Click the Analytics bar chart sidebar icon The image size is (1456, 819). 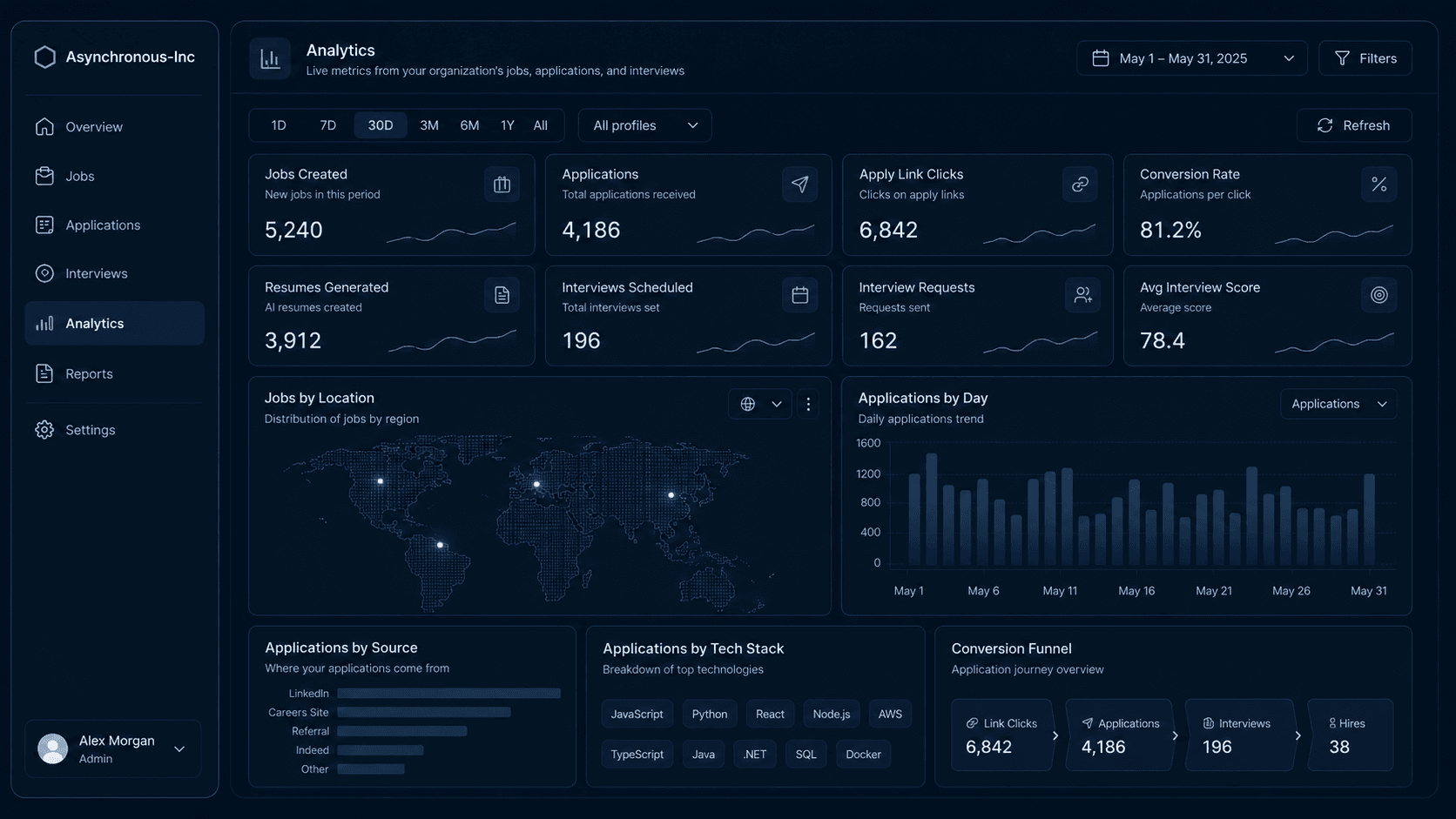coord(44,323)
